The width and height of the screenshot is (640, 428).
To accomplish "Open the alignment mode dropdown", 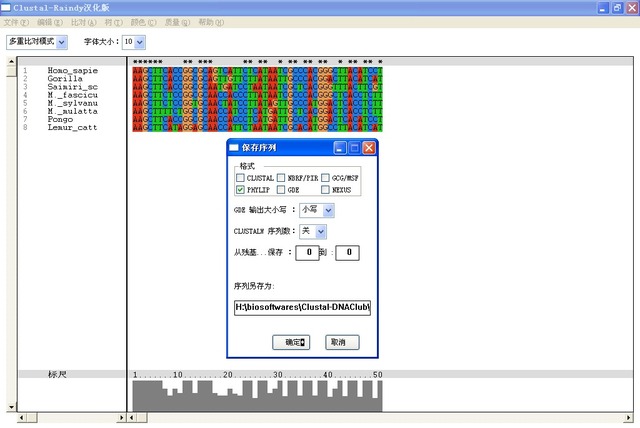I will (x=62, y=42).
